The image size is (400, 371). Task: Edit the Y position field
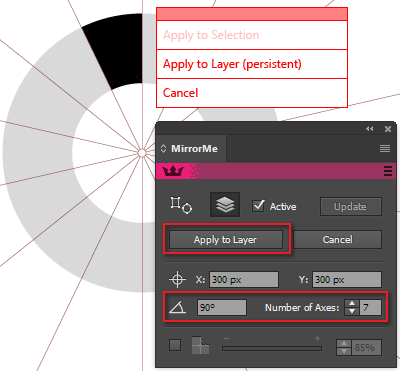347,279
